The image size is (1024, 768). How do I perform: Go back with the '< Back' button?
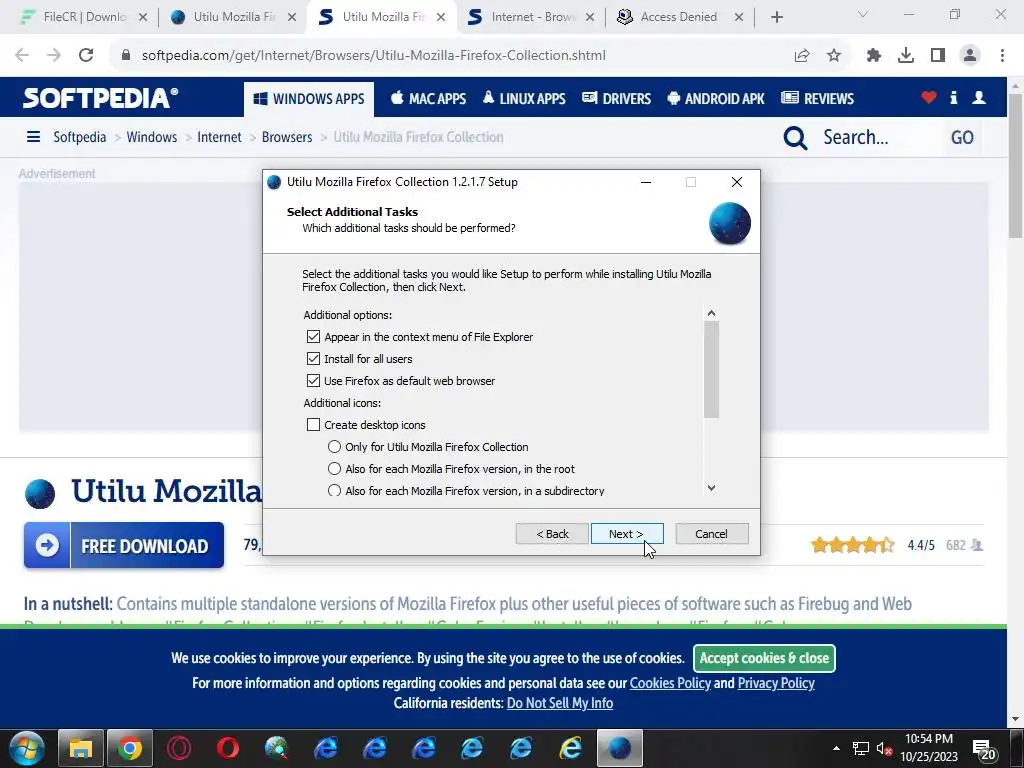pos(552,534)
